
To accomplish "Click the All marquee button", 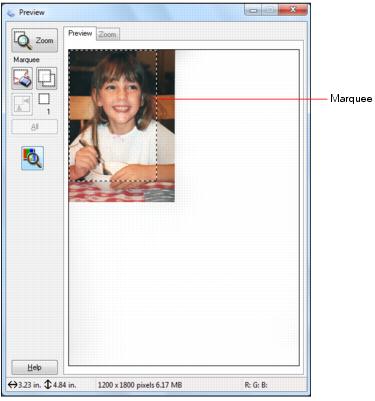I will pyautogui.click(x=34, y=127).
